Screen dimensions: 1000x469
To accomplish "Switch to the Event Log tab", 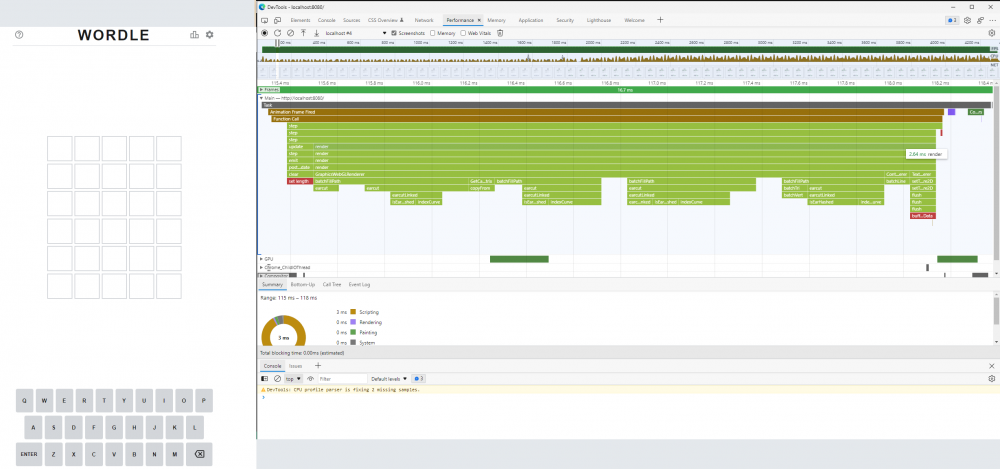I will point(359,284).
